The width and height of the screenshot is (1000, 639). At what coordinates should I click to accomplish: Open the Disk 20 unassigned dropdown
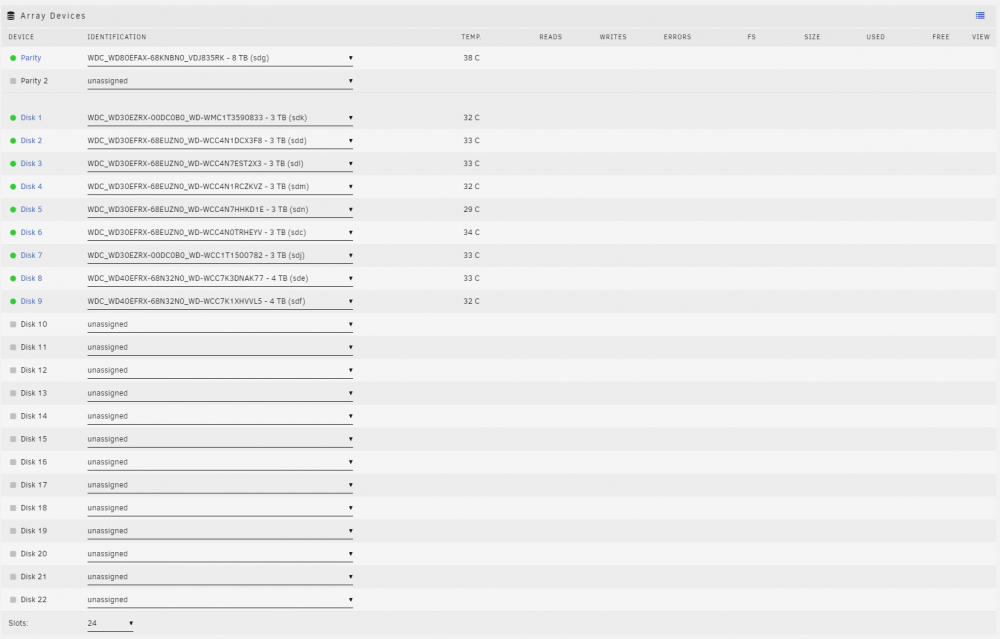(x=220, y=554)
